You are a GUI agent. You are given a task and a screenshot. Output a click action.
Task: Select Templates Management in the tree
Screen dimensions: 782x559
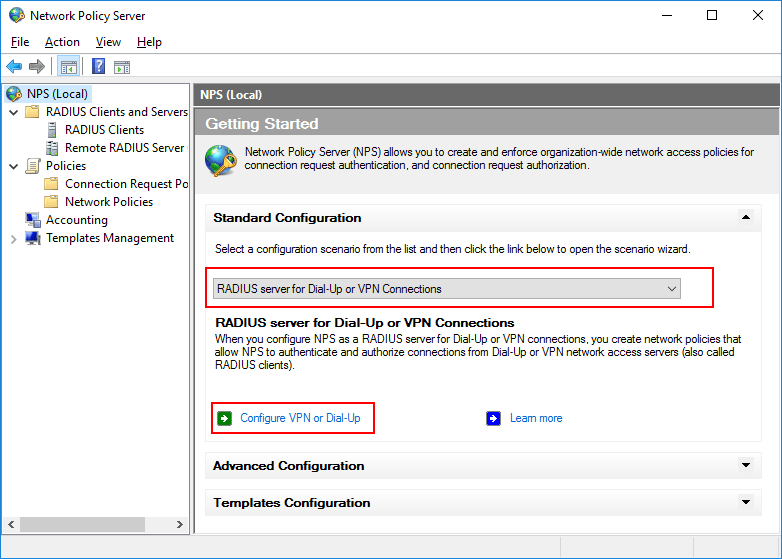(110, 238)
